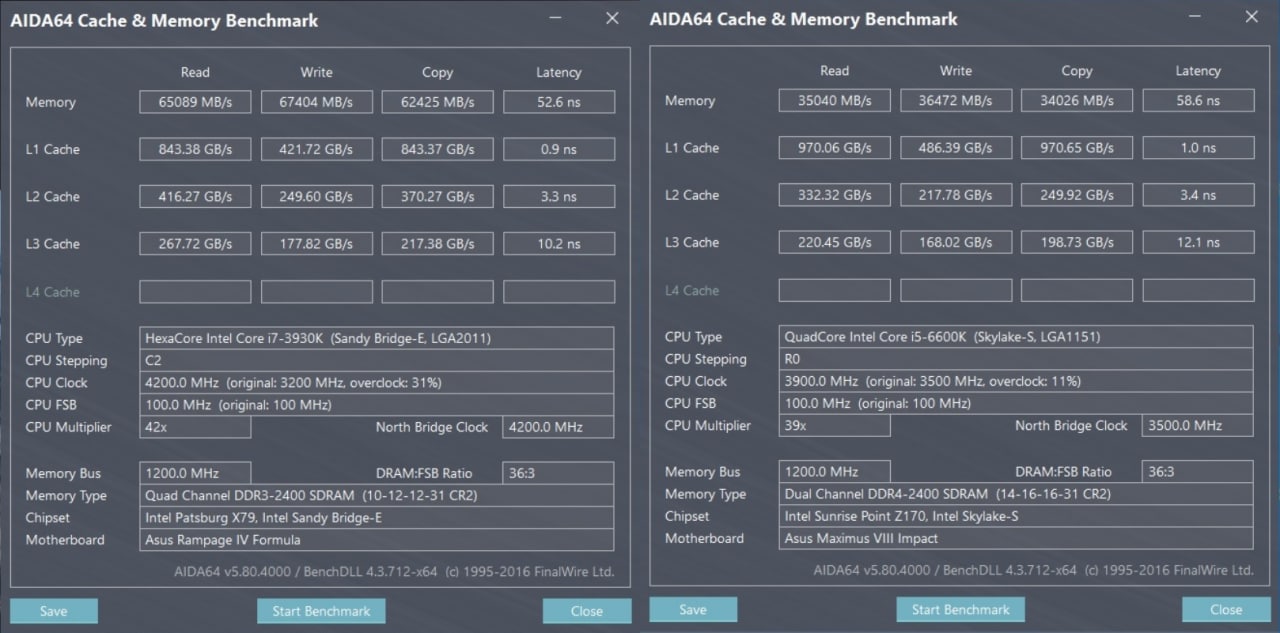Select memory copy value 34026 MB/s
This screenshot has height=633, width=1280.
(x=1077, y=100)
